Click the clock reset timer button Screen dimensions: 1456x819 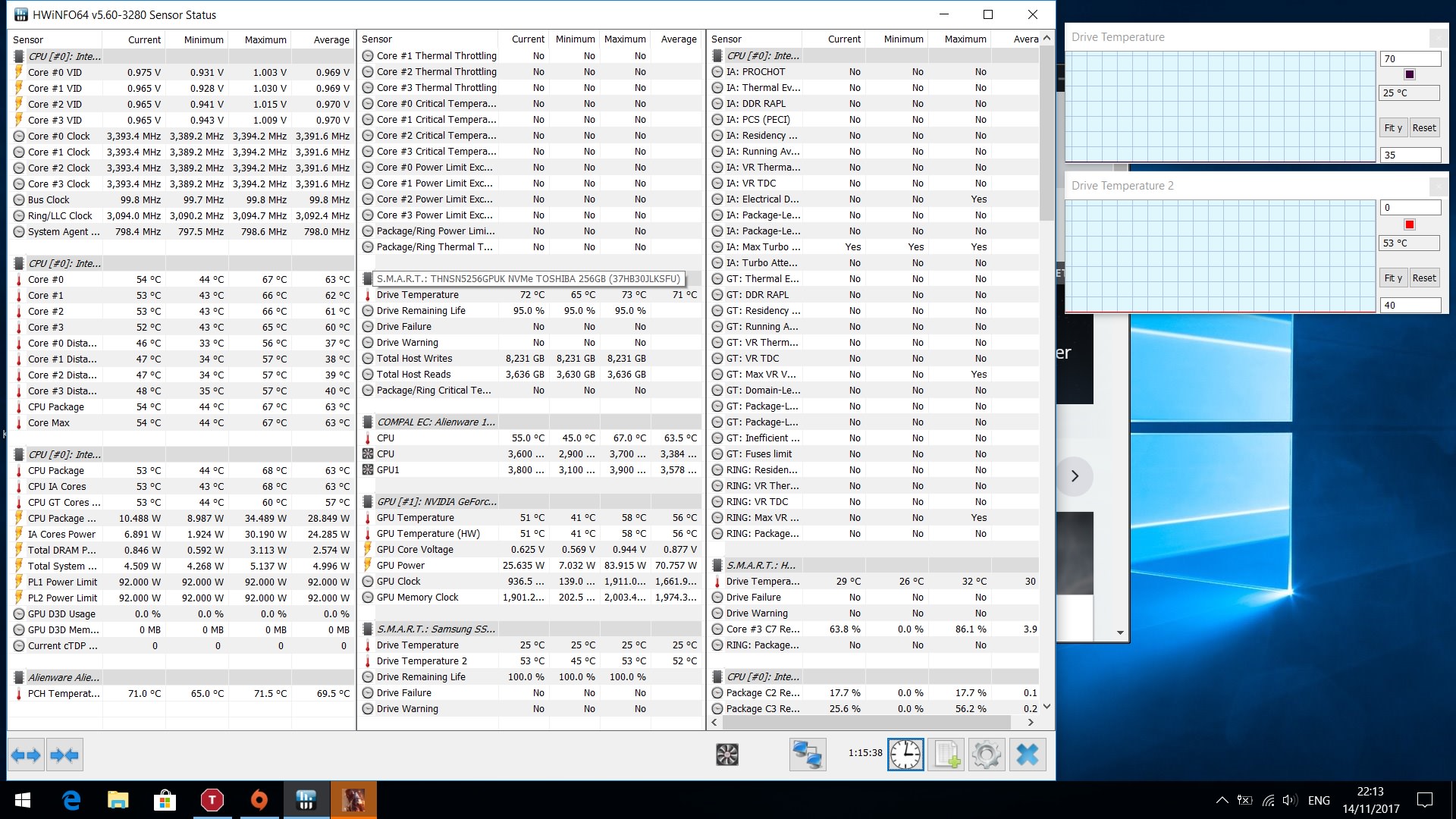pos(905,755)
